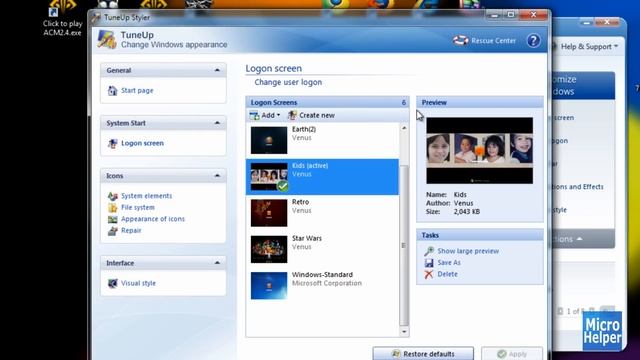Show large preview of logon screen
This screenshot has width=640, height=360.
pyautogui.click(x=468, y=251)
